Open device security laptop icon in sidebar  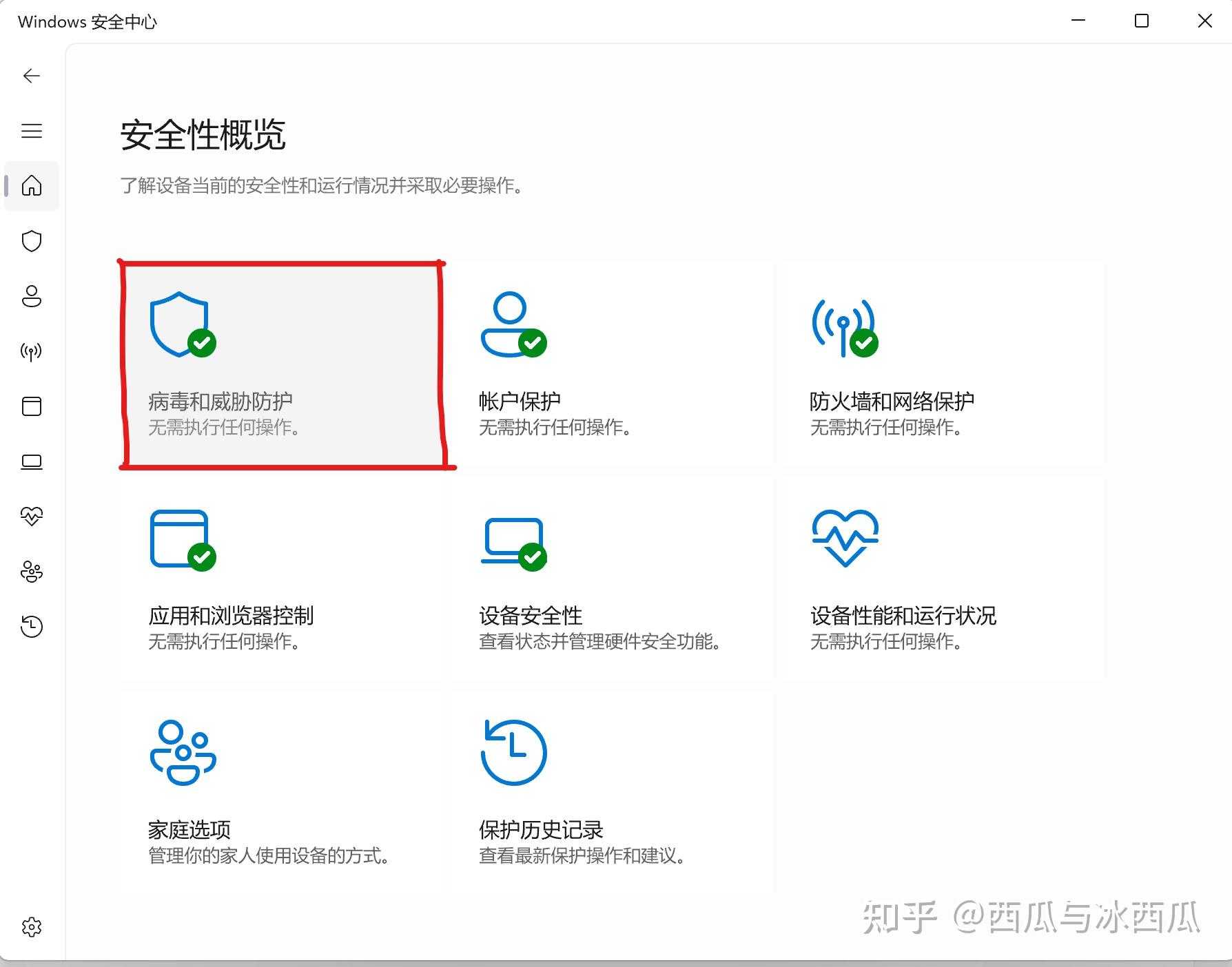click(x=32, y=461)
